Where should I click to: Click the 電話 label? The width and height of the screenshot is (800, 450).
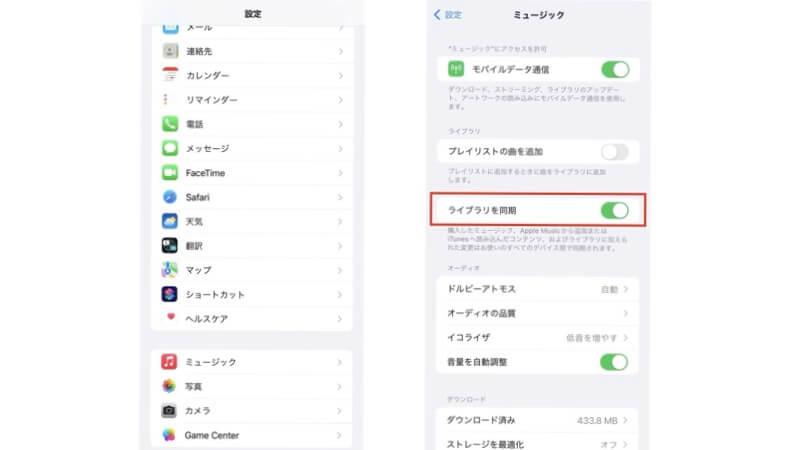click(x=194, y=124)
